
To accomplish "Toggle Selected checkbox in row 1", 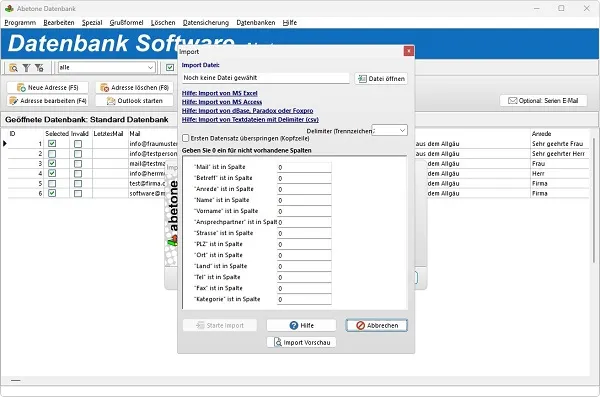I will (52, 144).
